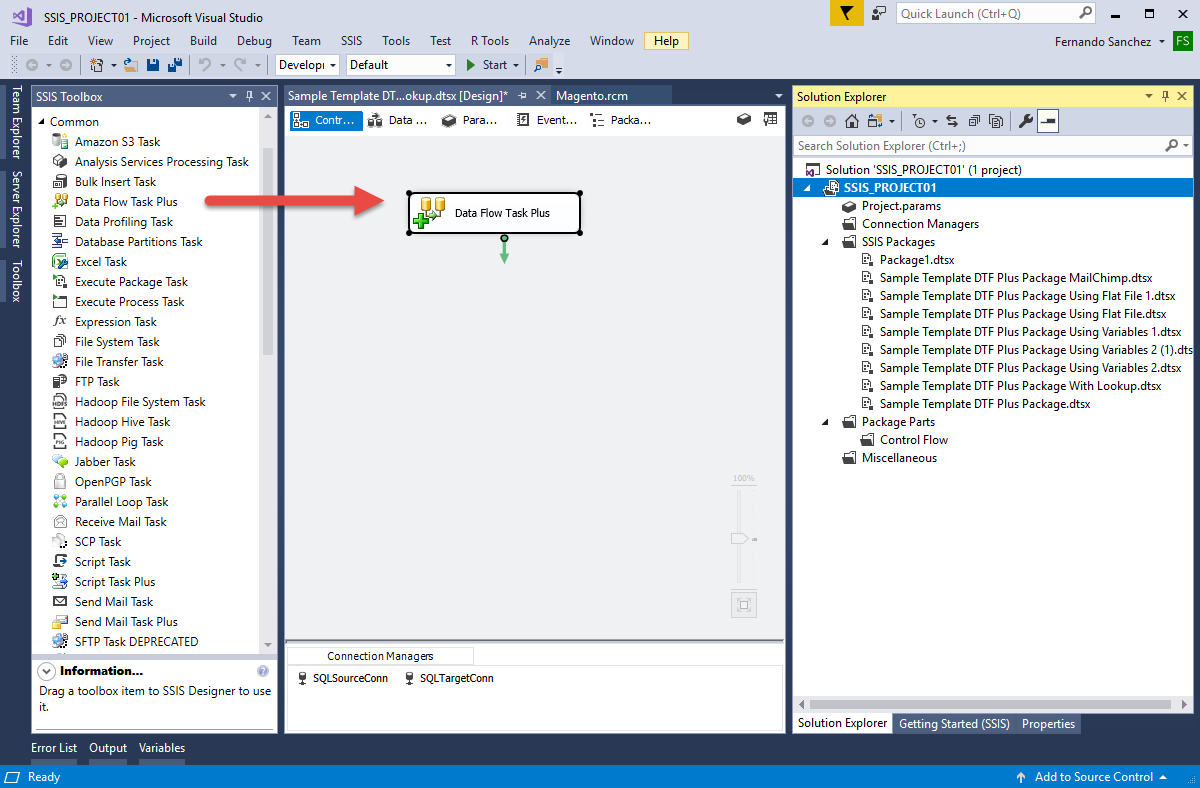Toggle auto hide pin on SSIS Toolbox
1200x788 pixels.
click(248, 97)
